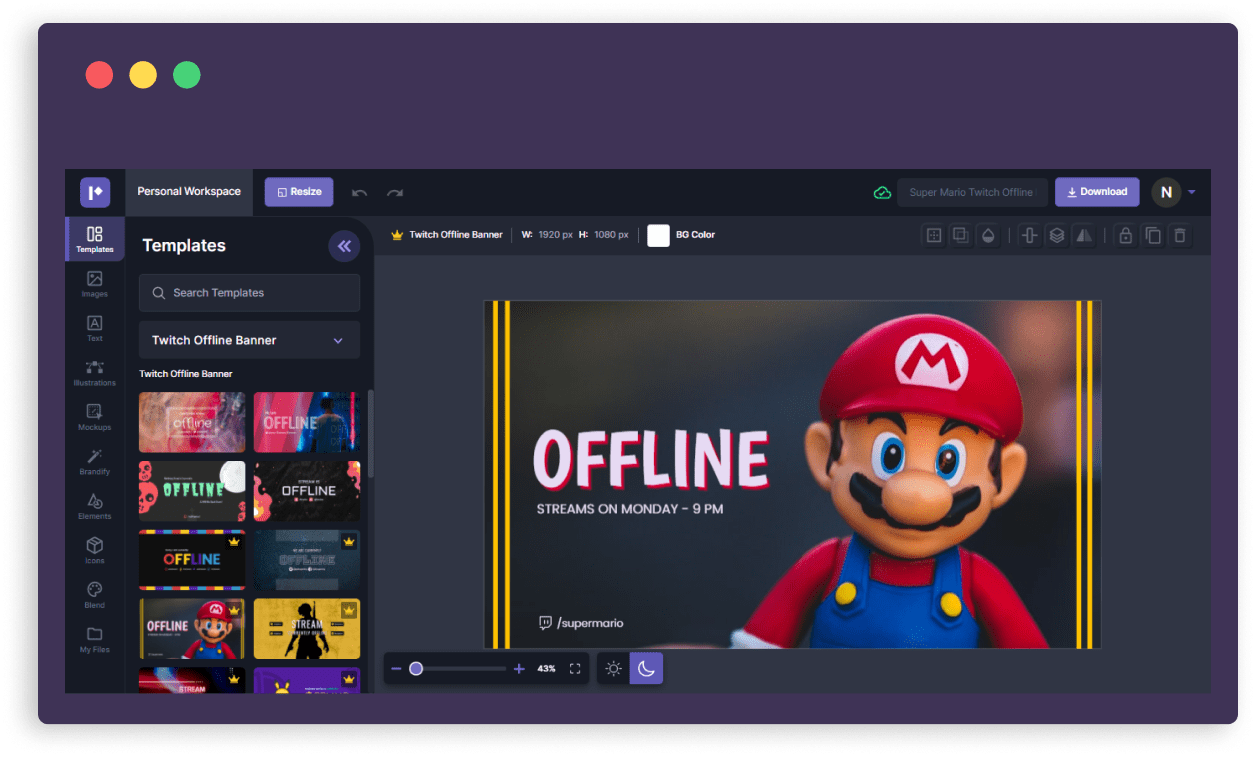
Task: Download the Super Mario Twitch Offline banner
Action: click(x=1097, y=191)
